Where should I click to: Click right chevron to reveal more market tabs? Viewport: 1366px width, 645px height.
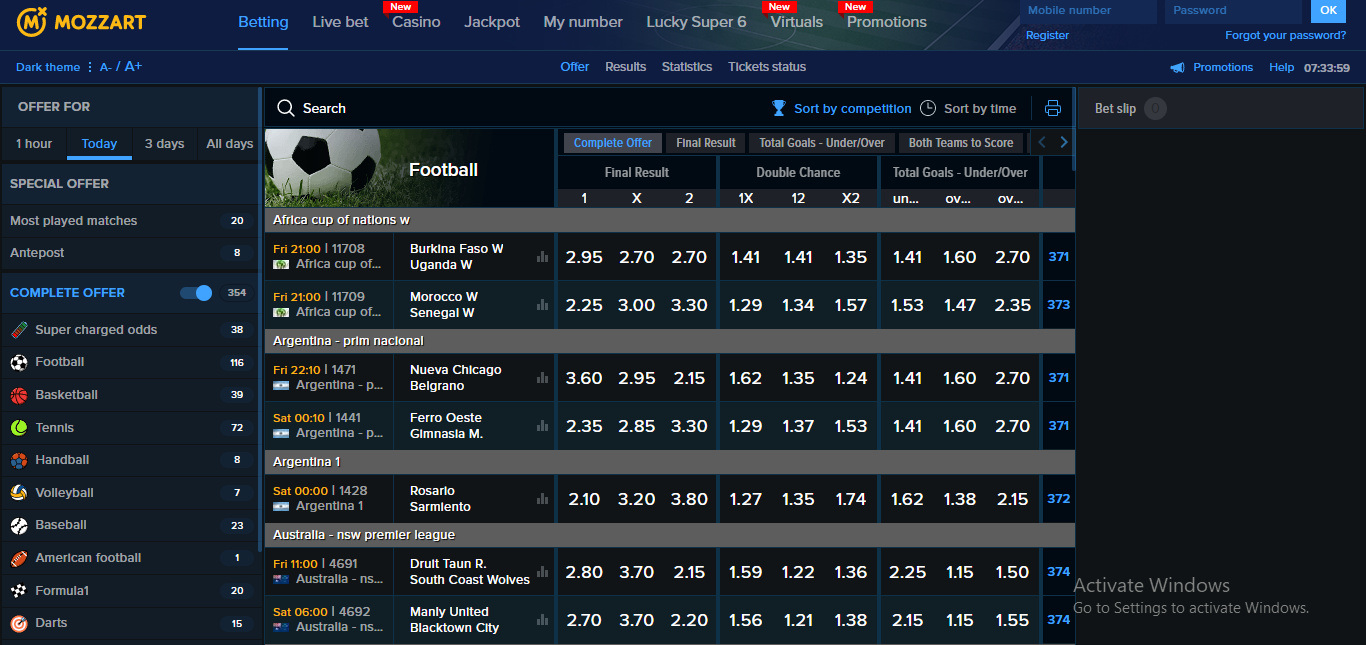coord(1063,142)
